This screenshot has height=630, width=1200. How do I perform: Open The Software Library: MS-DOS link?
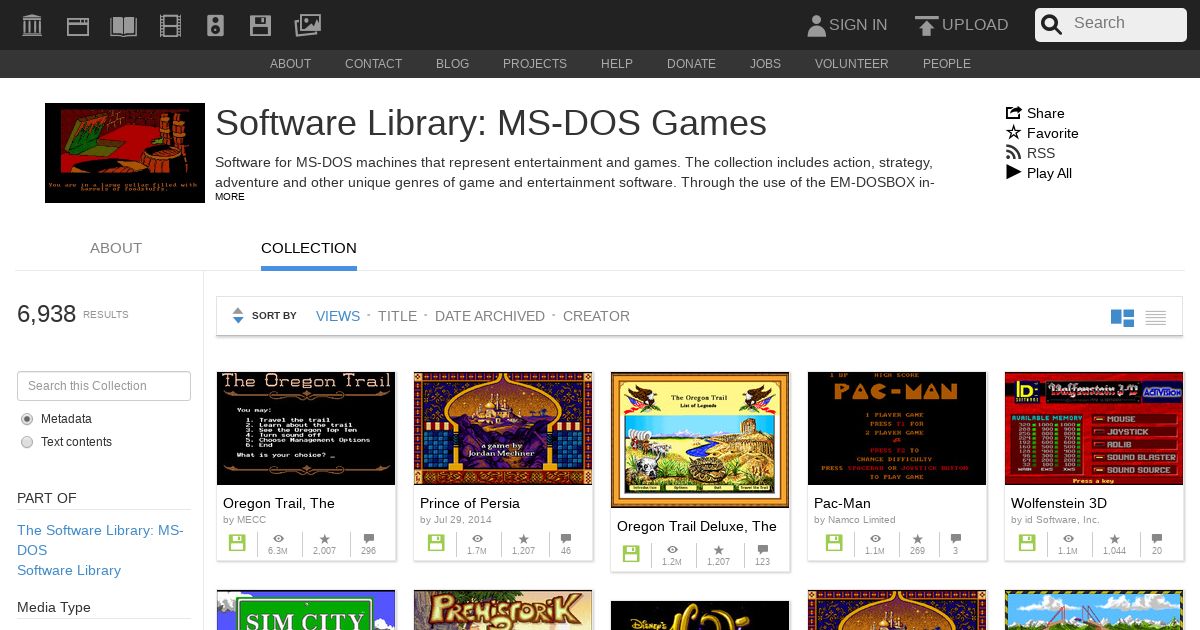tap(100, 540)
